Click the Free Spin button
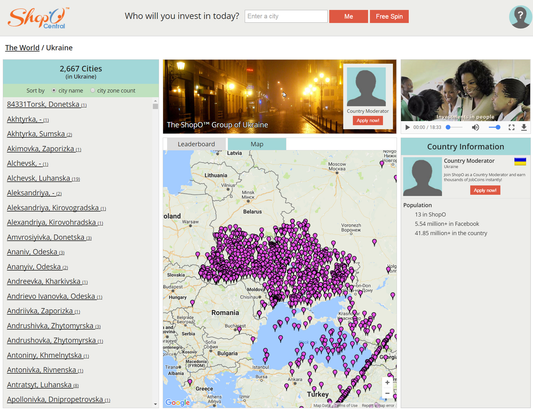533x410 pixels. (x=389, y=16)
